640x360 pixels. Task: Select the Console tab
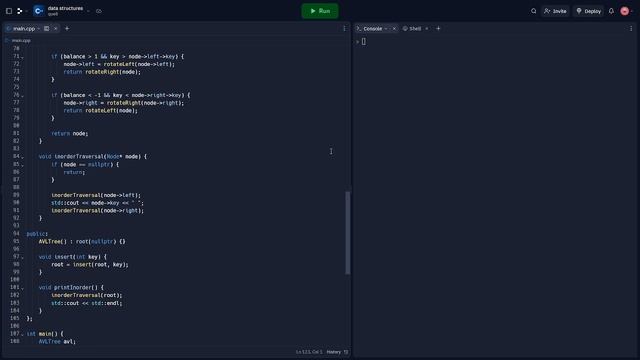click(x=372, y=29)
